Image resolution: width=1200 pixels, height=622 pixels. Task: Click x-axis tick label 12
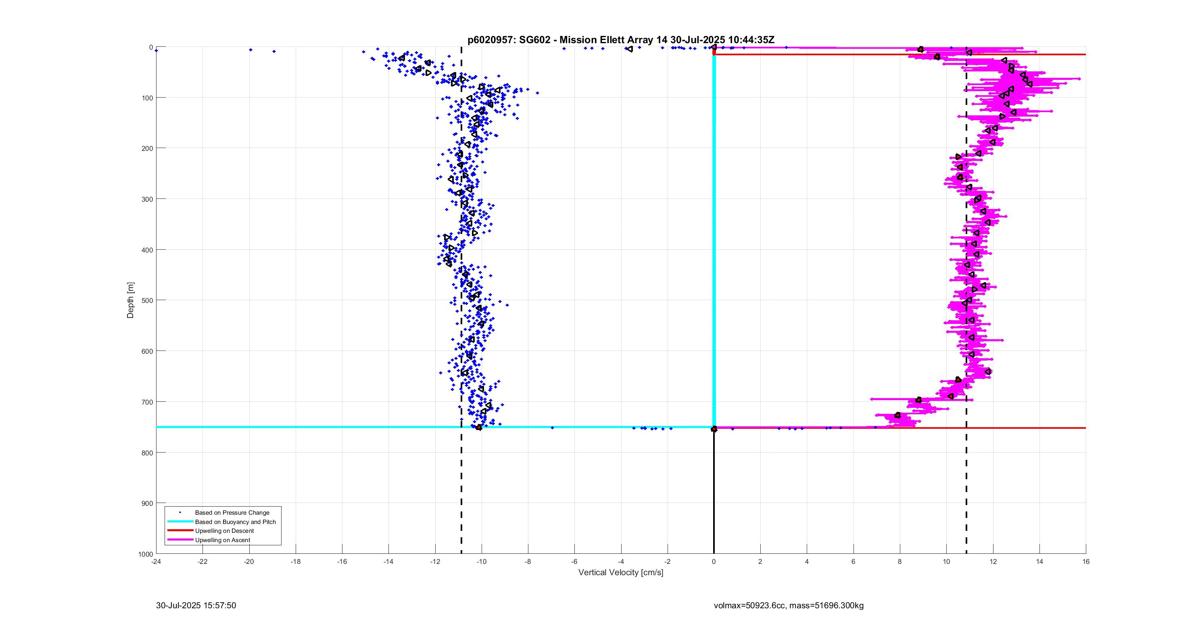(x=993, y=561)
